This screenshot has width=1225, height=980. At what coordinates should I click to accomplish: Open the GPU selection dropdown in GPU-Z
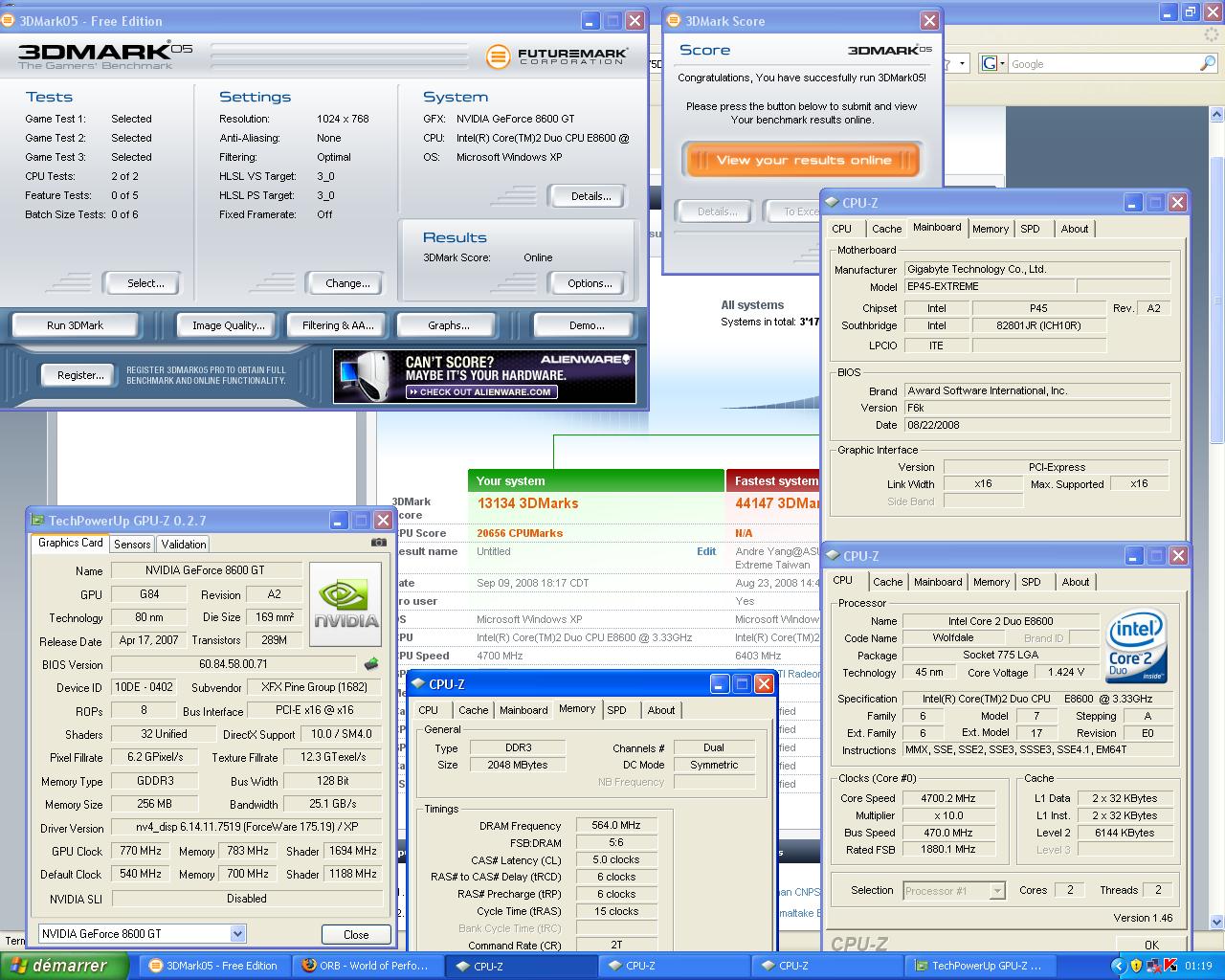point(237,933)
